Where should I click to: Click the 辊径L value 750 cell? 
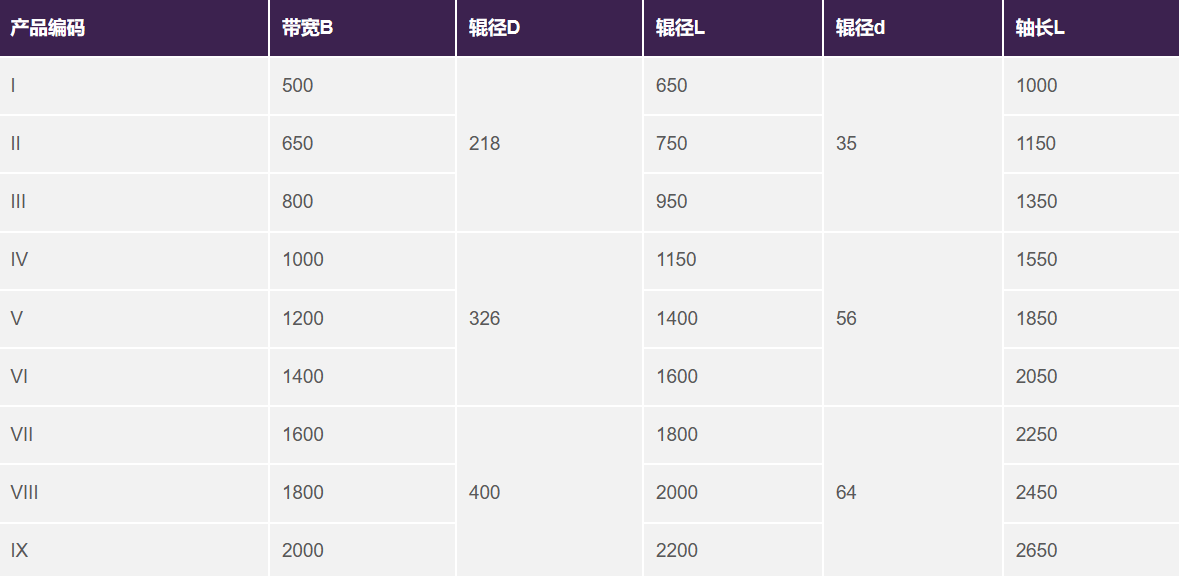click(x=733, y=144)
